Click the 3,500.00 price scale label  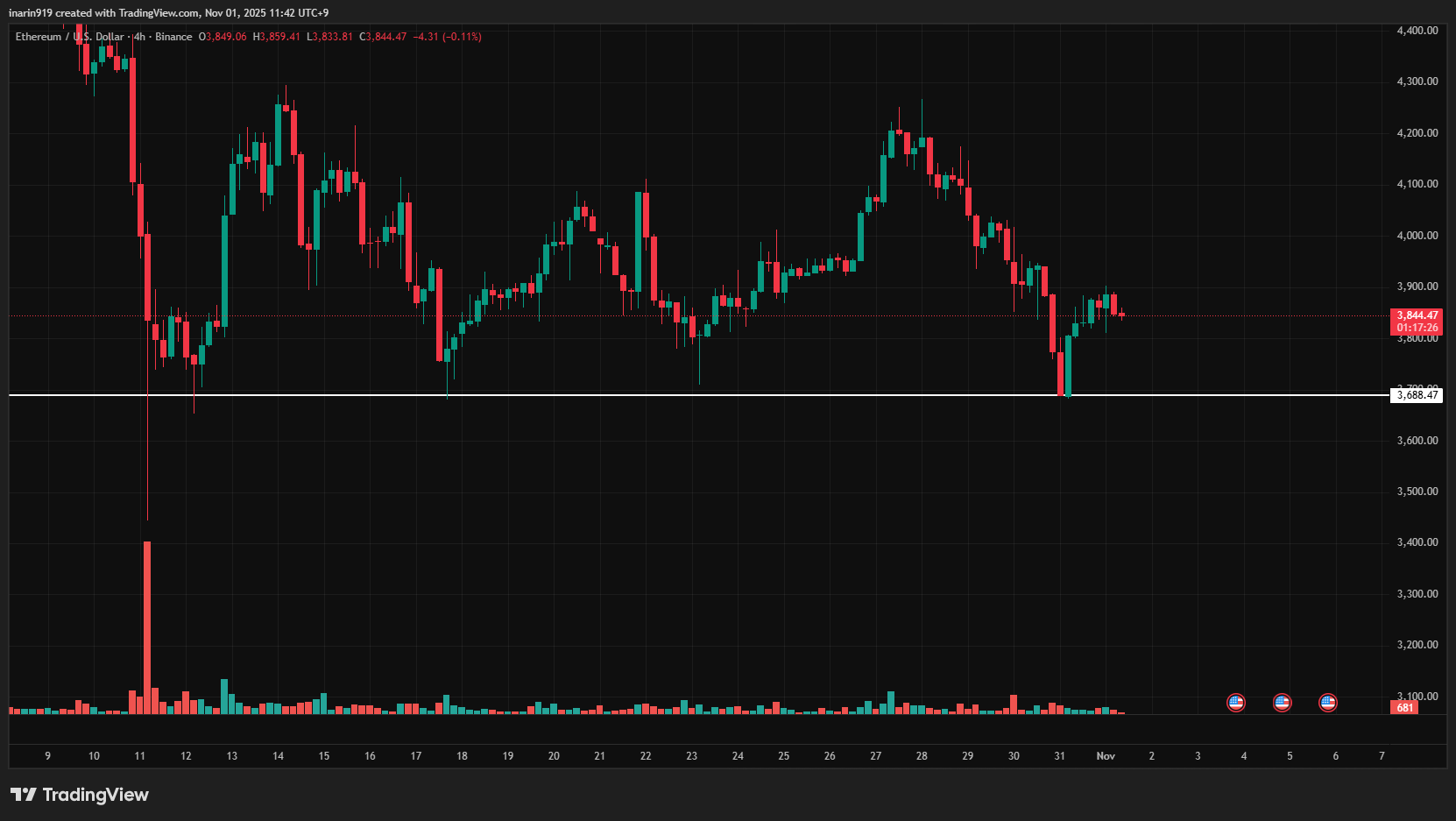pos(1417,492)
